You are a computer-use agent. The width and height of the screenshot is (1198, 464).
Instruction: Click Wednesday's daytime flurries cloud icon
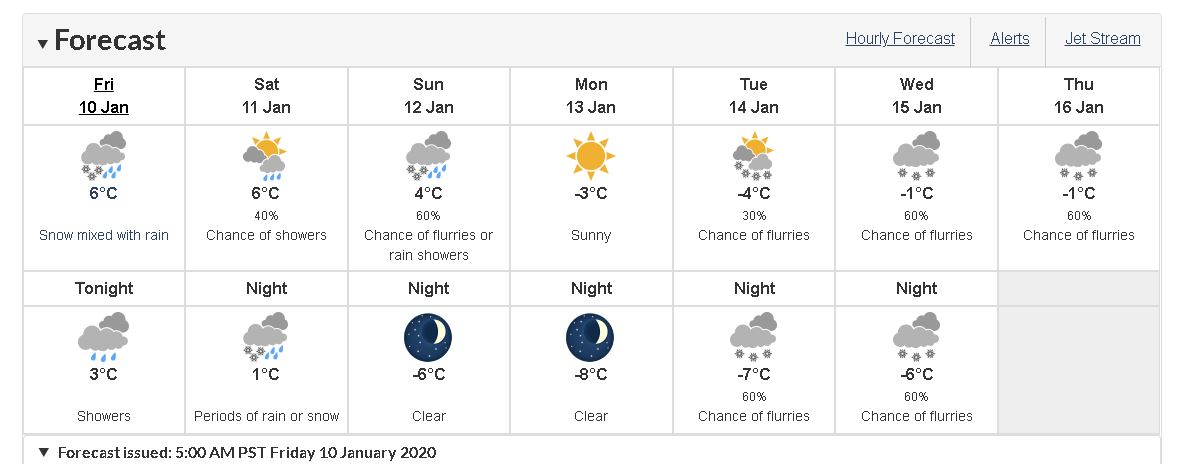point(916,156)
